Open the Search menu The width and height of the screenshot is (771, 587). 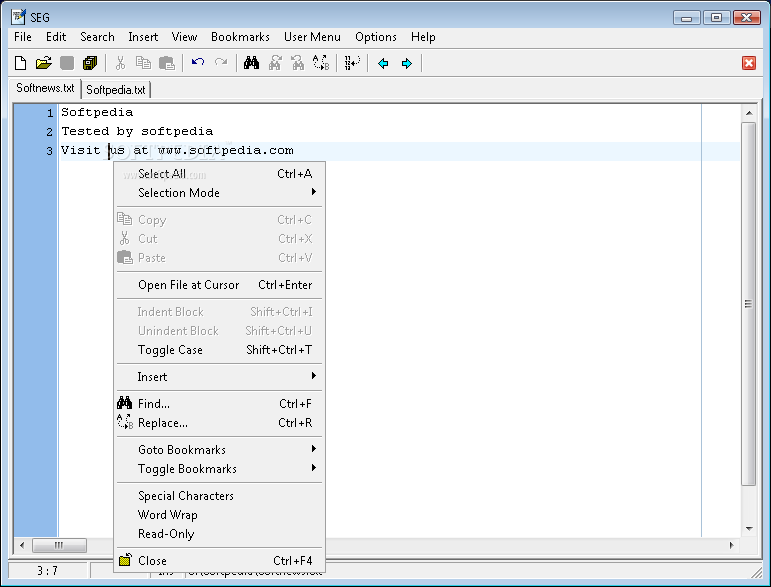point(97,37)
